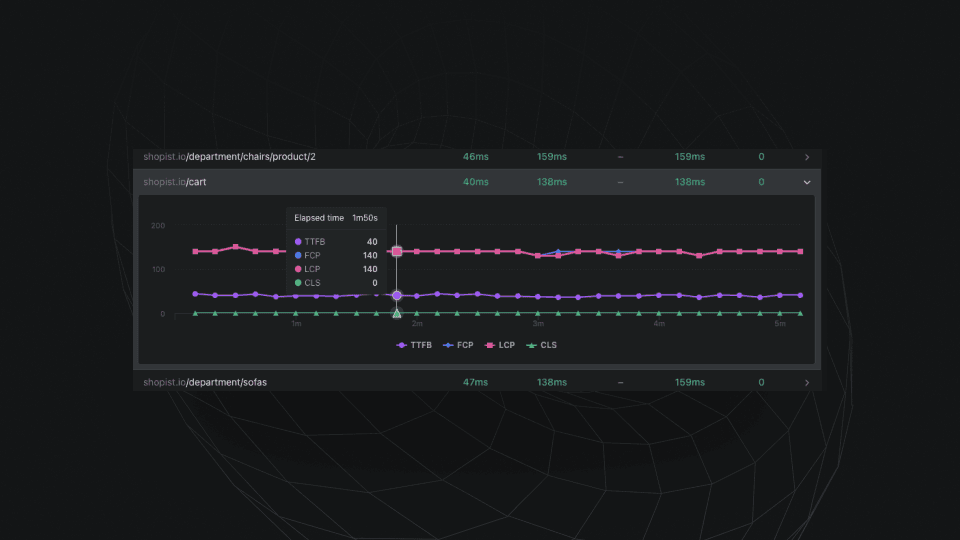
Task: Toggle LCP series in chart legend
Action: tap(500, 345)
